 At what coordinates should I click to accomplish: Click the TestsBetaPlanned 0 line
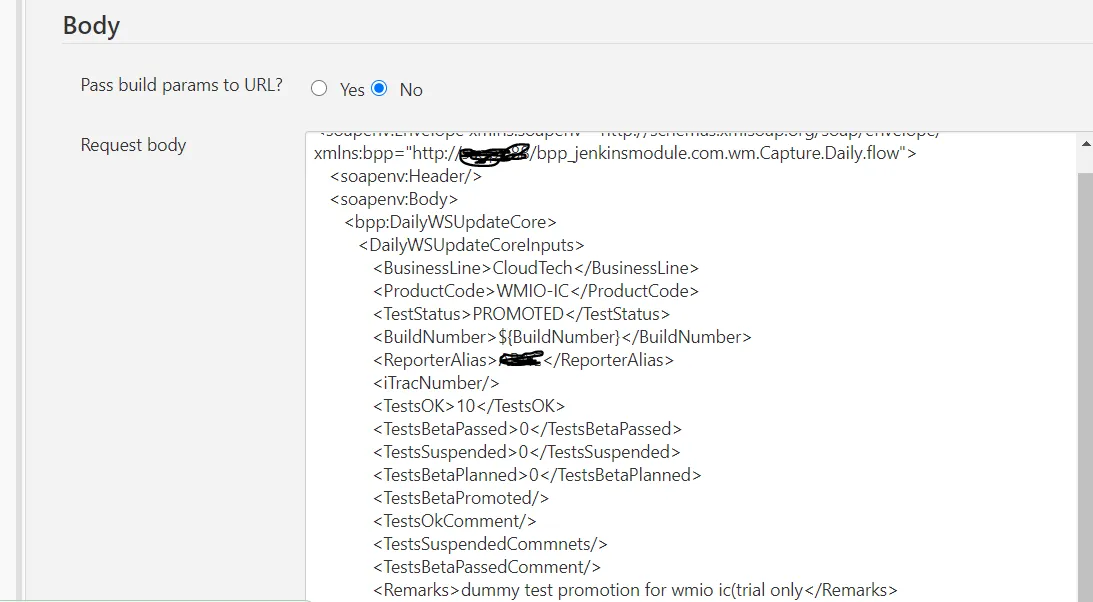coord(537,475)
